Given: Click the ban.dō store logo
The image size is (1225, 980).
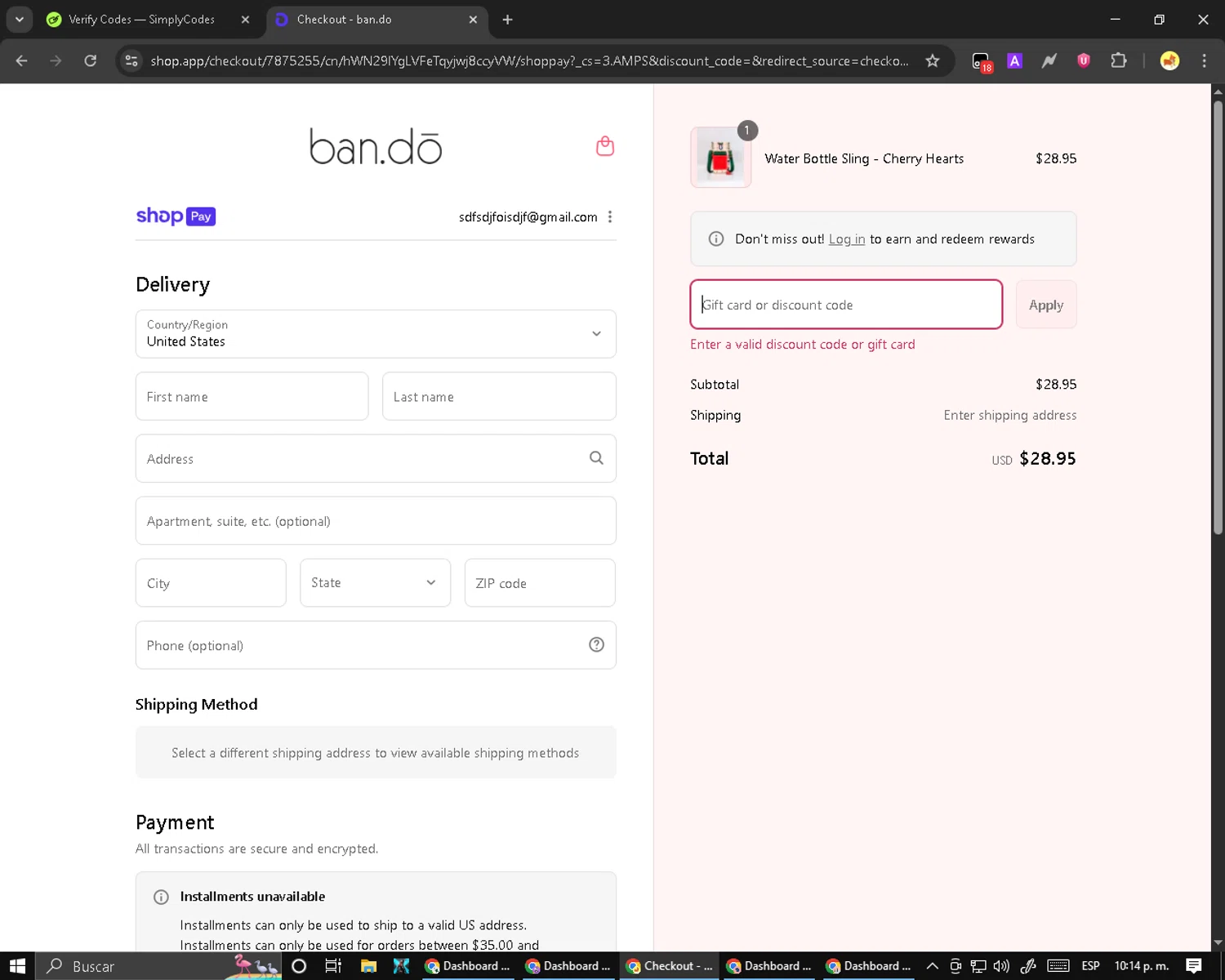Looking at the screenshot, I should click(x=376, y=147).
